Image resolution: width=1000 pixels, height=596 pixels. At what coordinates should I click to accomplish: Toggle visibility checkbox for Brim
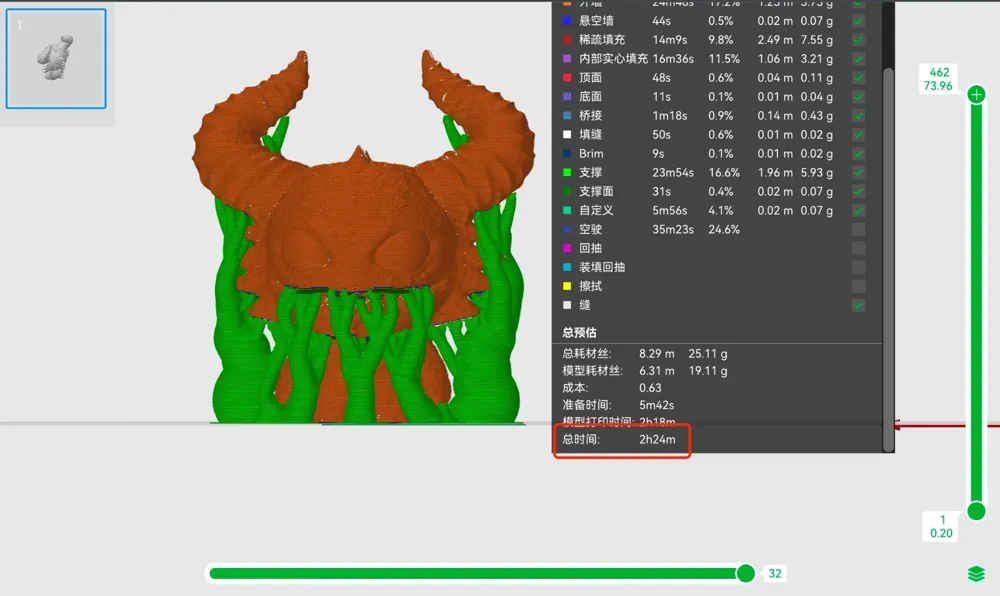click(858, 154)
